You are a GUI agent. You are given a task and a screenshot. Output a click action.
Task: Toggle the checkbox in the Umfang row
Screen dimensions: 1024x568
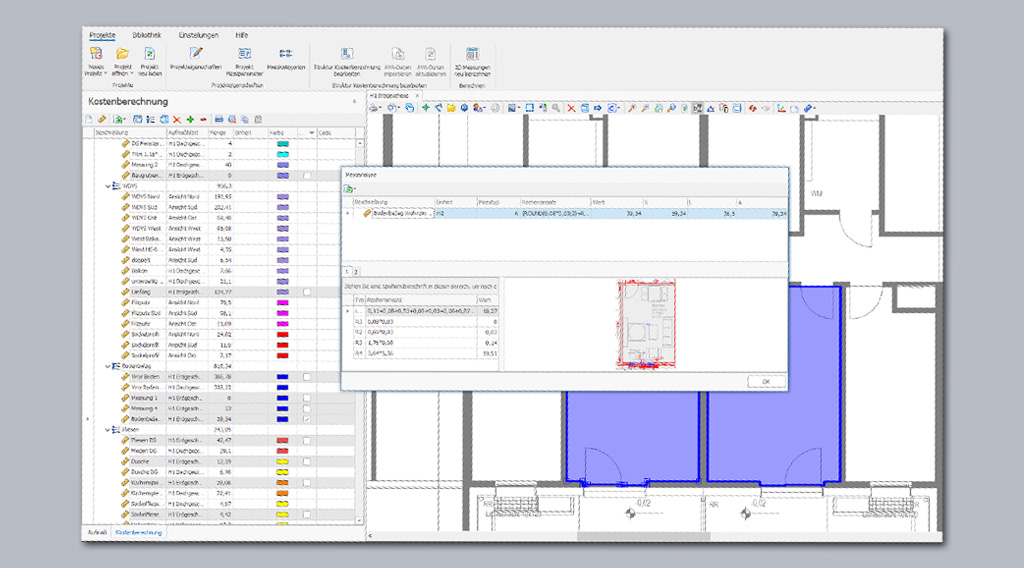click(306, 291)
